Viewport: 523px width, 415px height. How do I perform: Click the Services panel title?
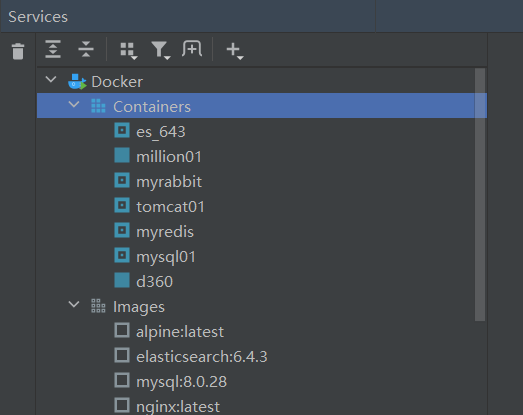point(38,17)
